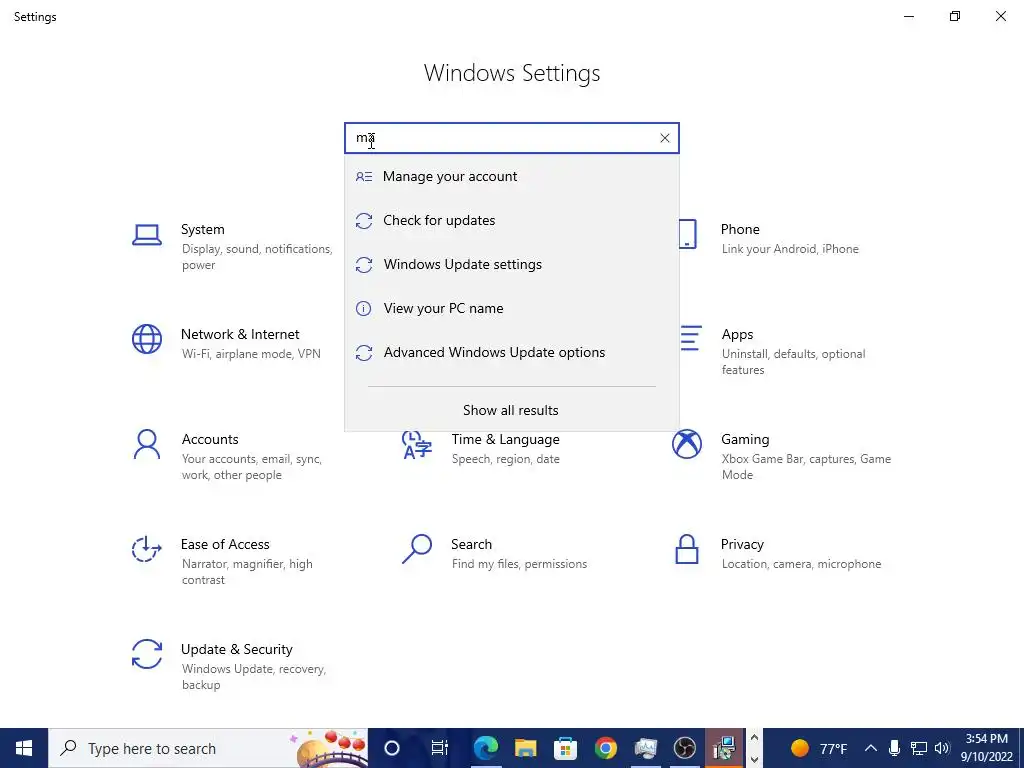Open the network tray icon

[919, 748]
